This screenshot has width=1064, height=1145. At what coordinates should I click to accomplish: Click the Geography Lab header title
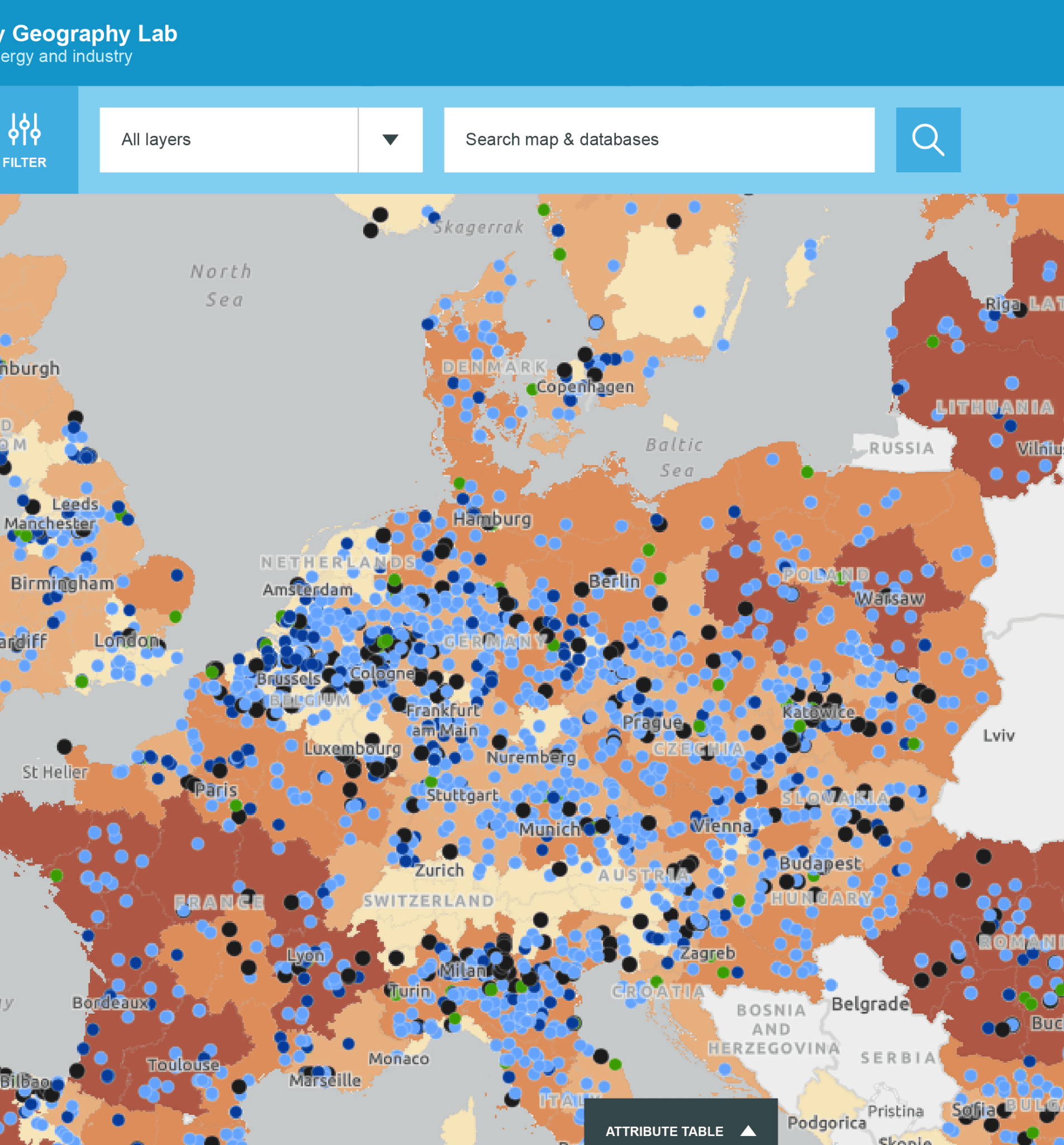[x=94, y=34]
